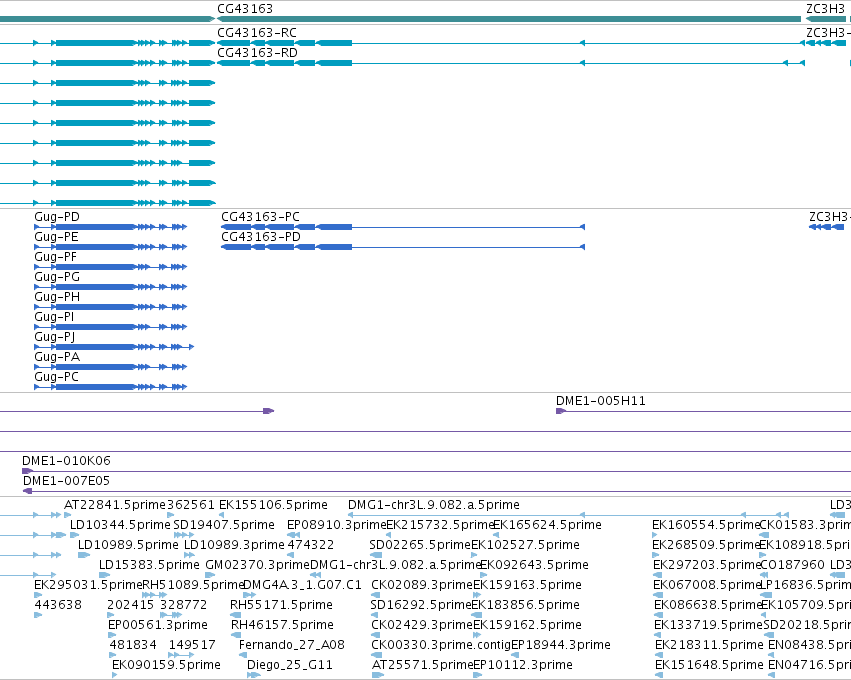Open the CK02429.3prime EST label

[x=422, y=625]
